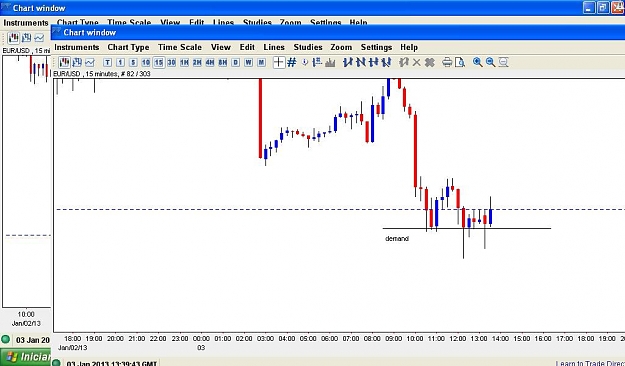Click the '03 Jan 20' status text
The image size is (625, 366).
point(33,340)
